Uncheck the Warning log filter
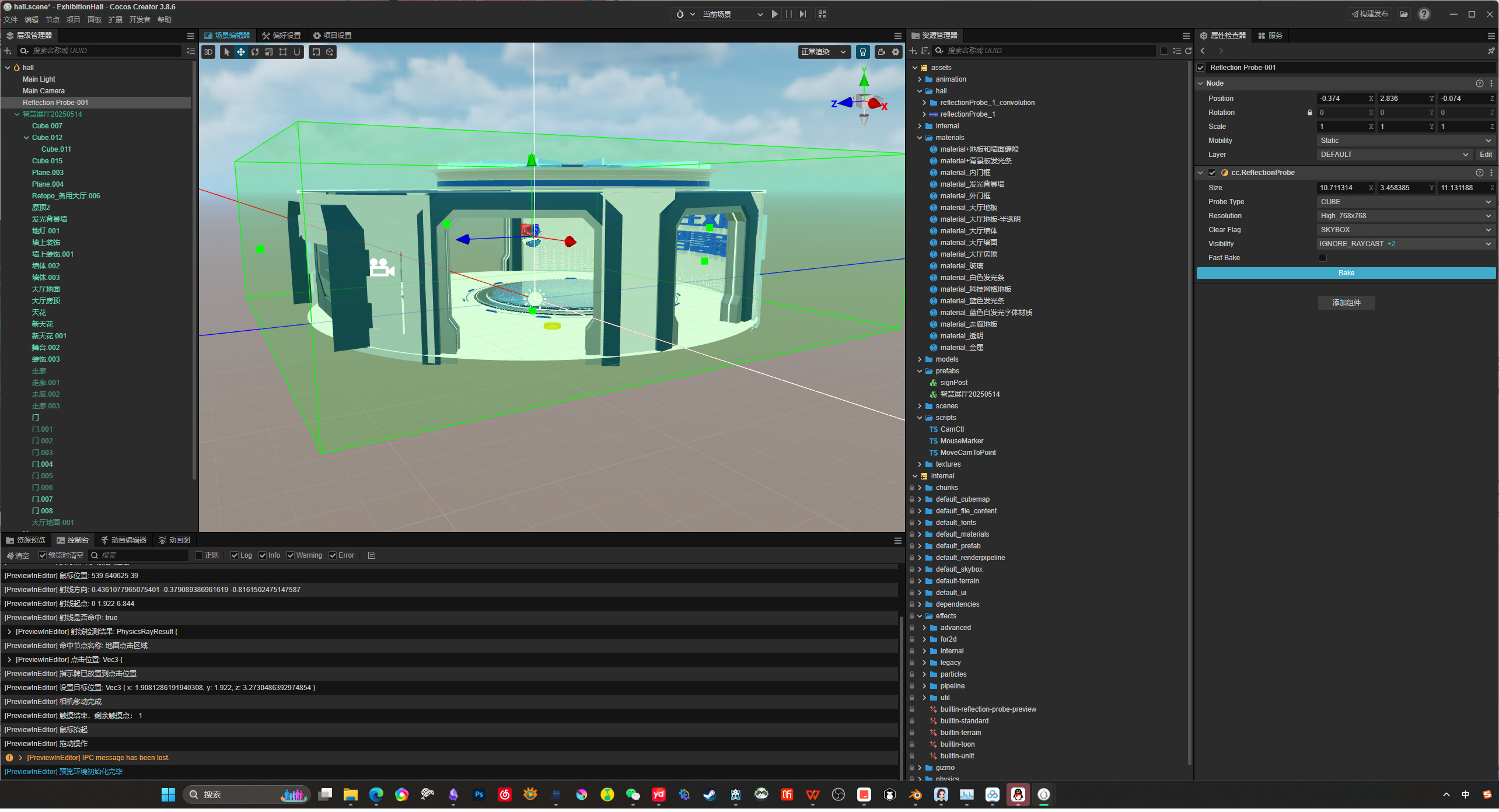This screenshot has height=812, width=1499. [x=291, y=555]
